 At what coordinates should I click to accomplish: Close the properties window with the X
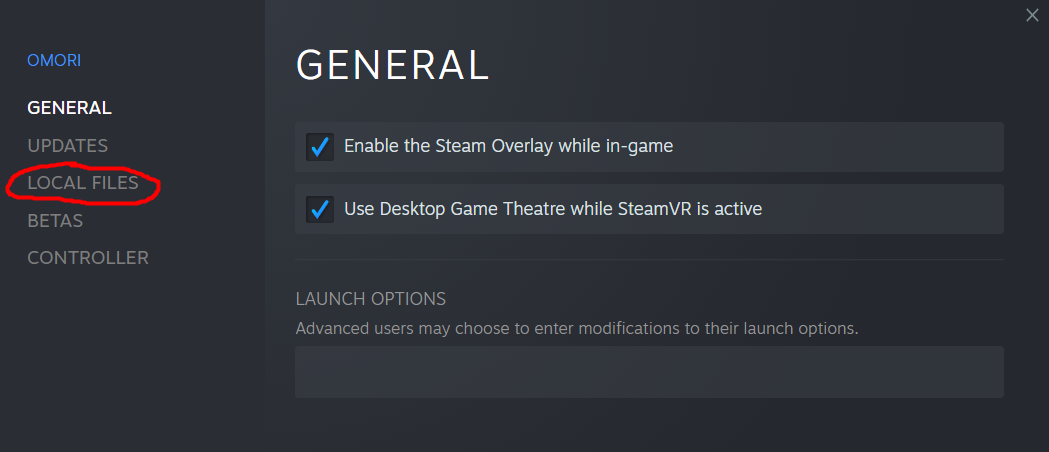1032,15
